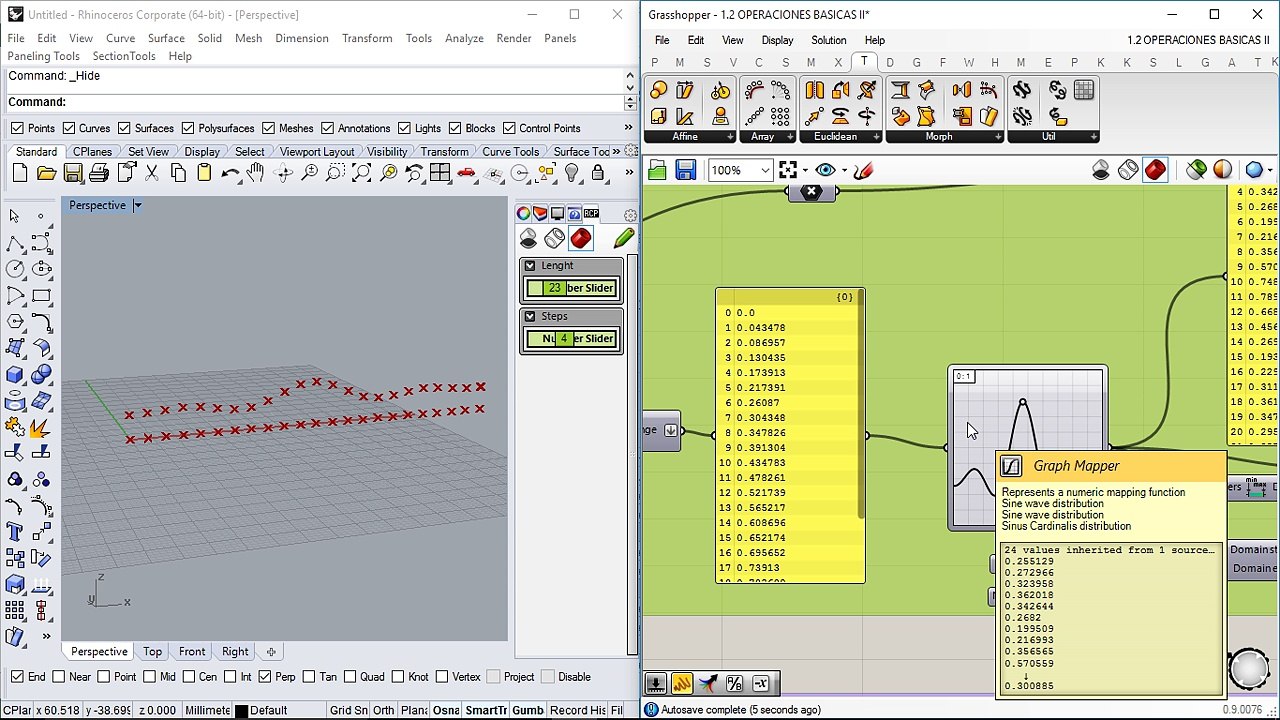Click Rhino's Print icon
Screen dimensions: 1280x720
point(98,174)
